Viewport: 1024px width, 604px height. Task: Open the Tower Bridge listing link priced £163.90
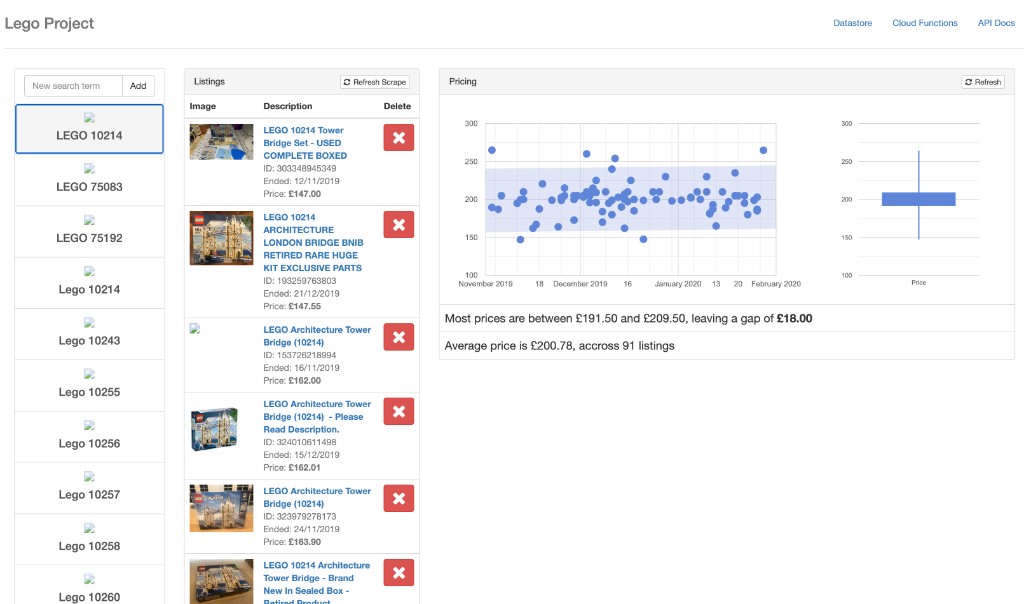[x=317, y=498]
